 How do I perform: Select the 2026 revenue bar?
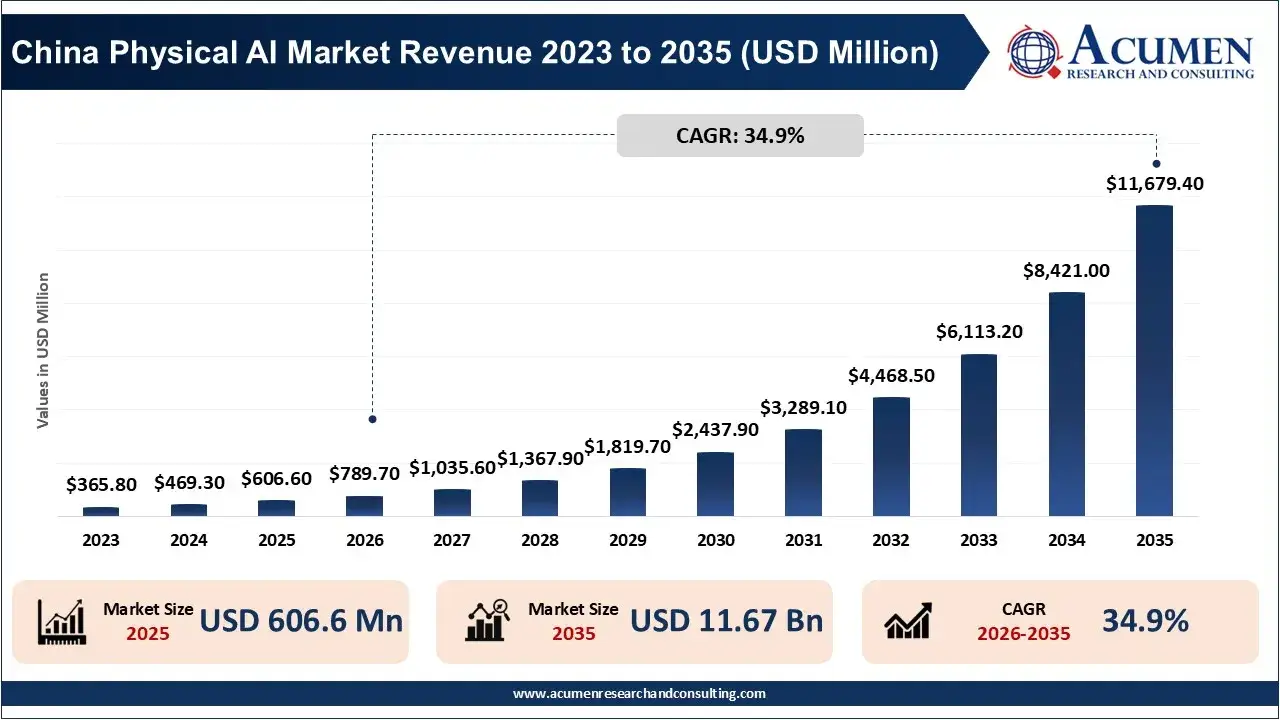pos(364,506)
